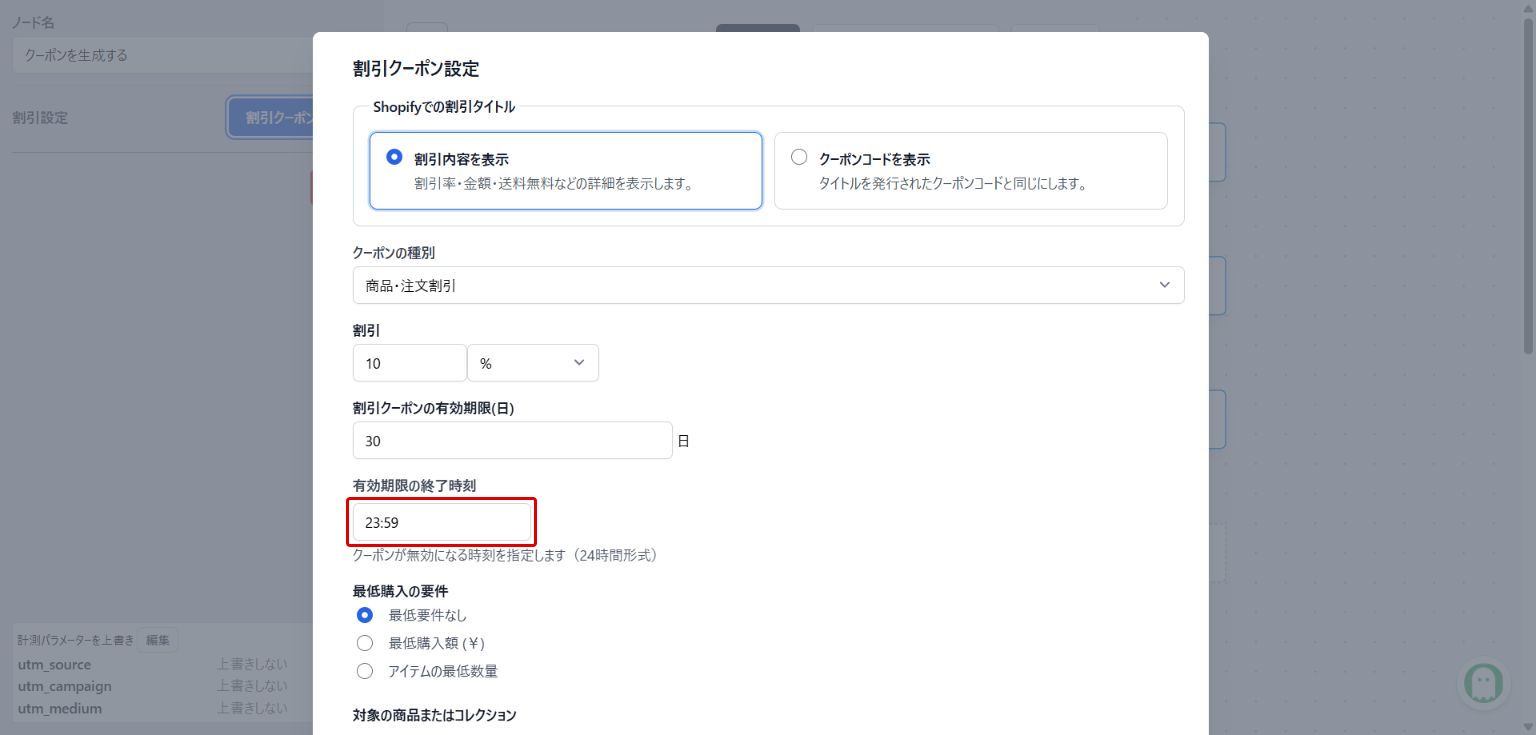Click the utm_medium parameter label
Screen dimensions: 1536x735
click(59, 709)
